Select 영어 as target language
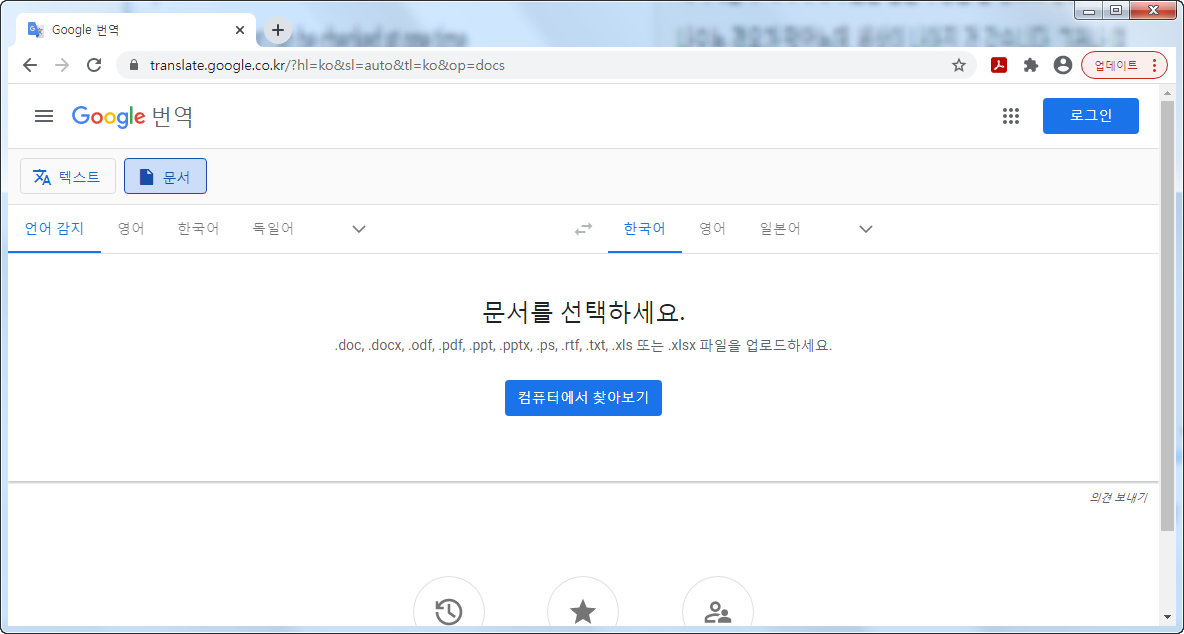 (x=712, y=229)
